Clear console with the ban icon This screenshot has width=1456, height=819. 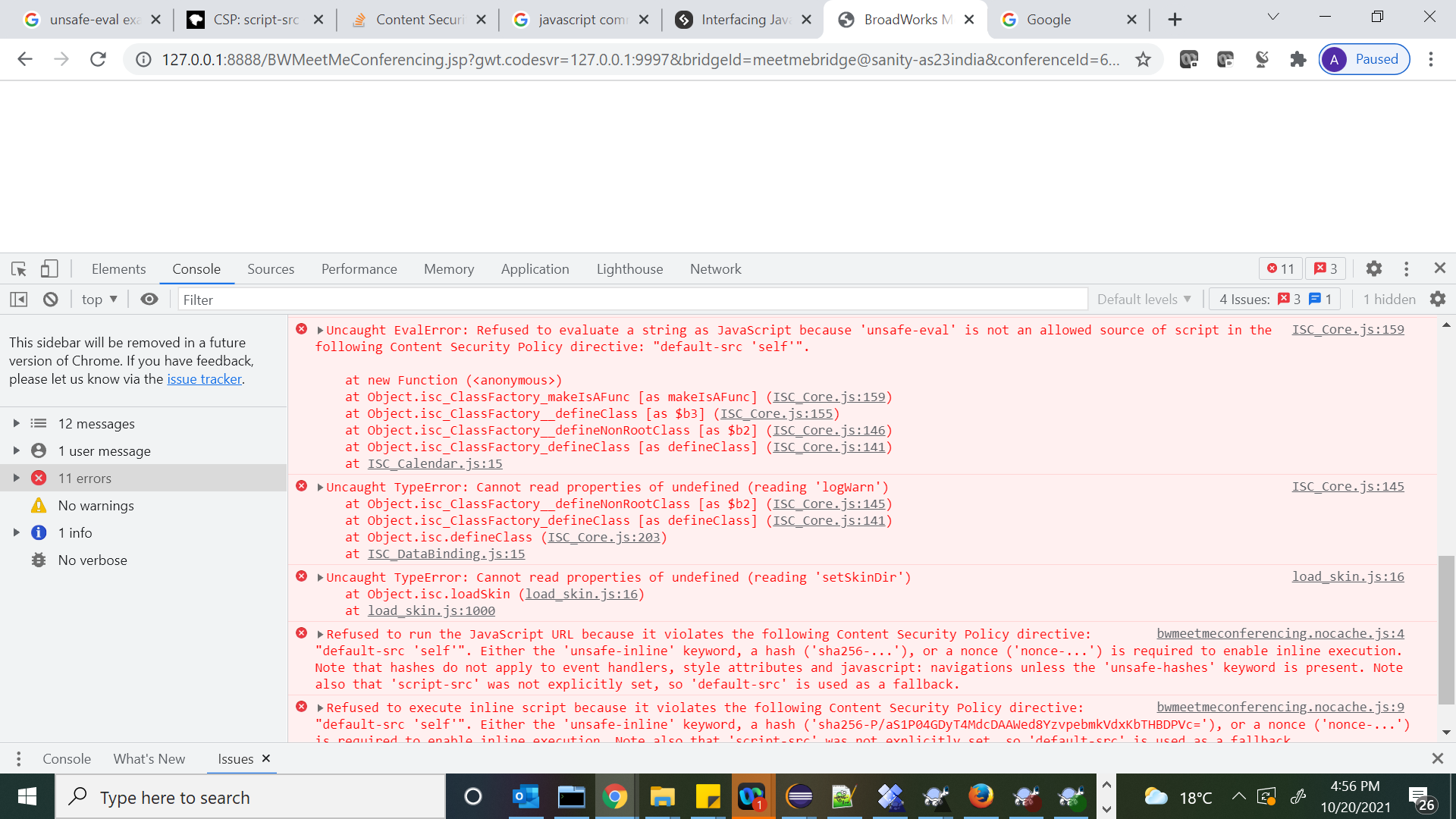coord(51,300)
